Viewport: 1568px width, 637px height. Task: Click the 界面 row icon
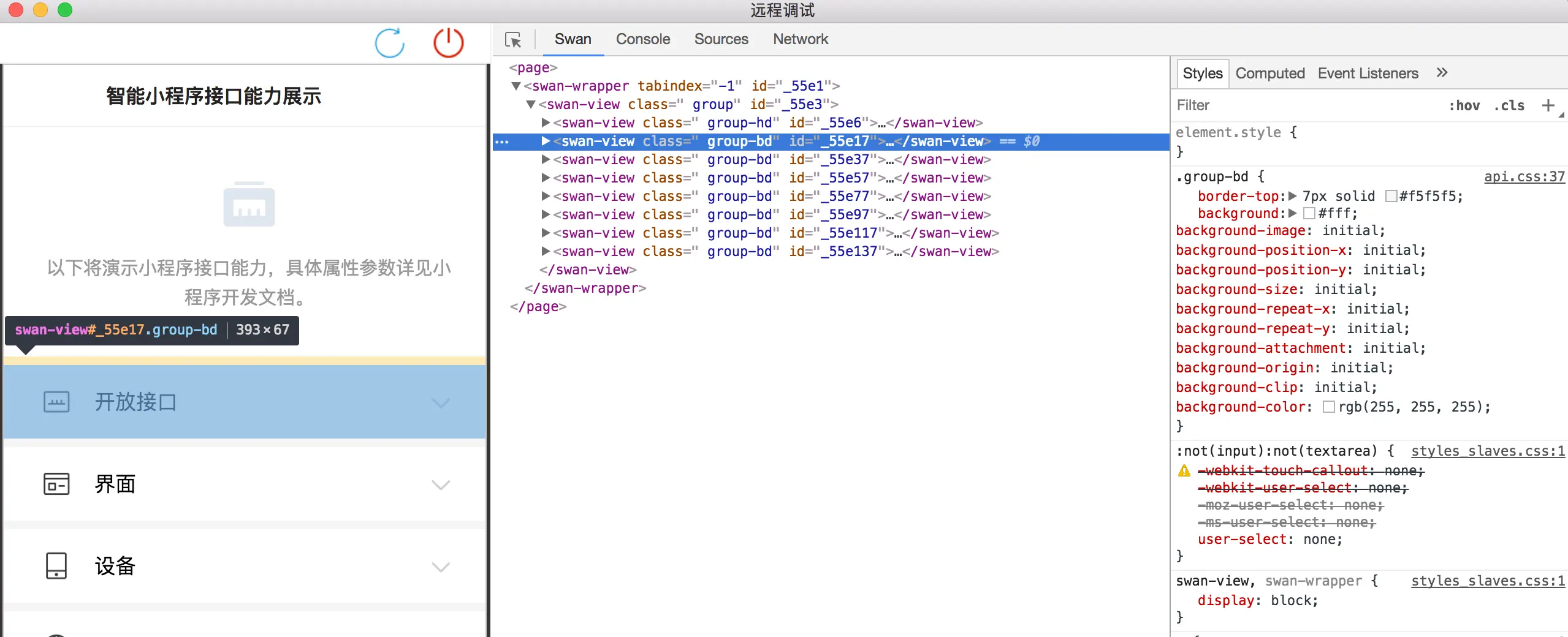[56, 484]
